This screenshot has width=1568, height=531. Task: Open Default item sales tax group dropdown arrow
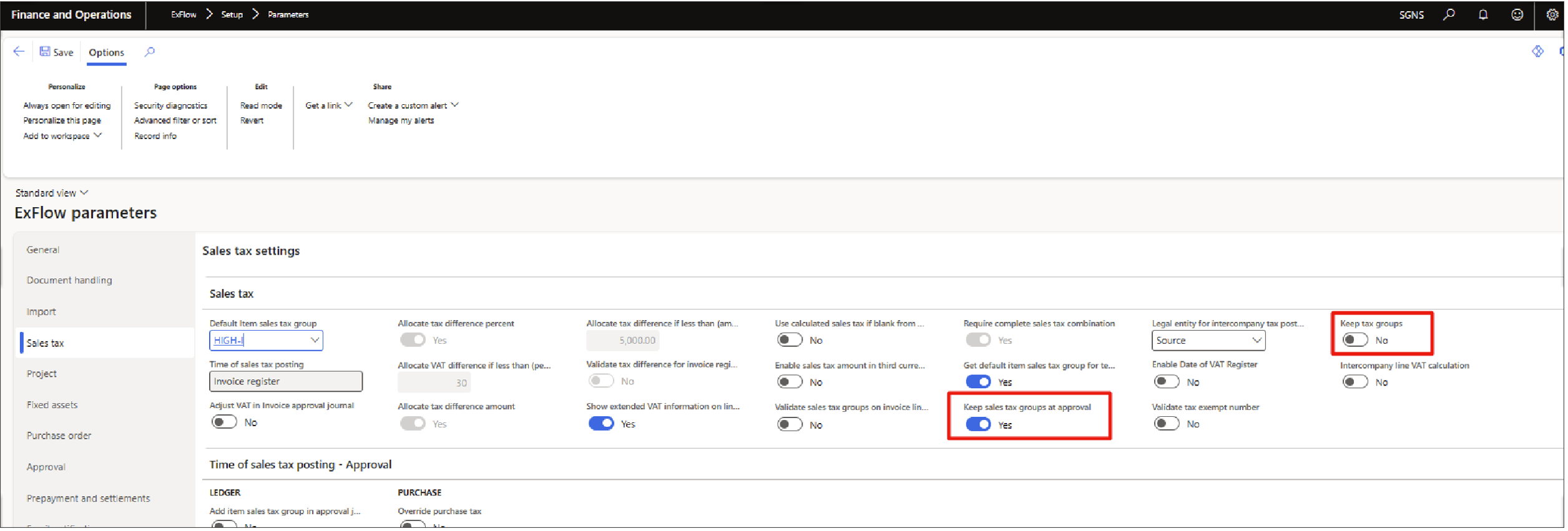tap(315, 341)
